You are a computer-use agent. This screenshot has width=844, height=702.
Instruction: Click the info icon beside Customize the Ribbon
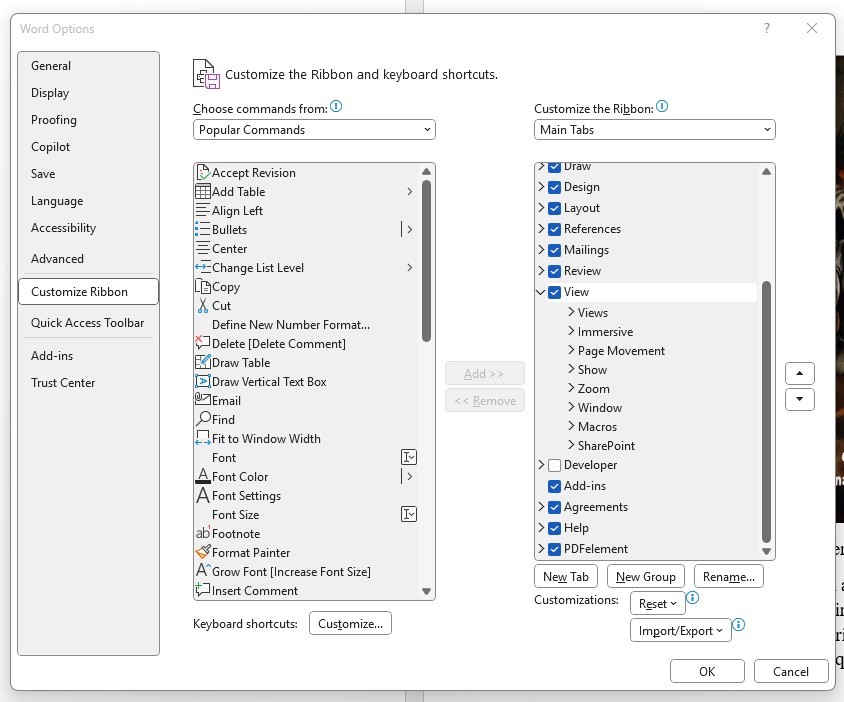click(x=662, y=107)
